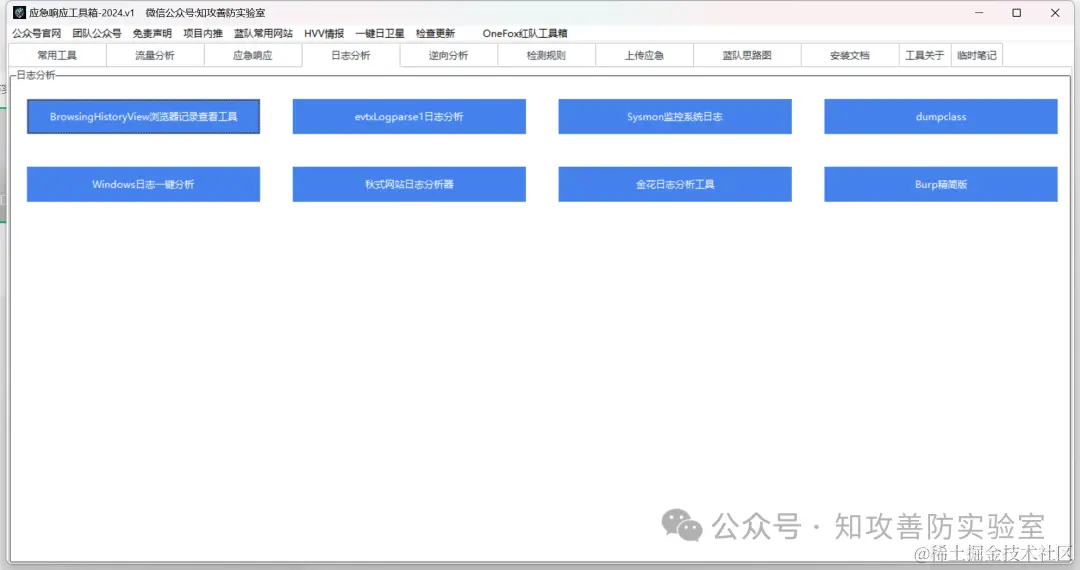Switch to the 逆向分析 tab
The width and height of the screenshot is (1080, 570).
[x=448, y=55]
